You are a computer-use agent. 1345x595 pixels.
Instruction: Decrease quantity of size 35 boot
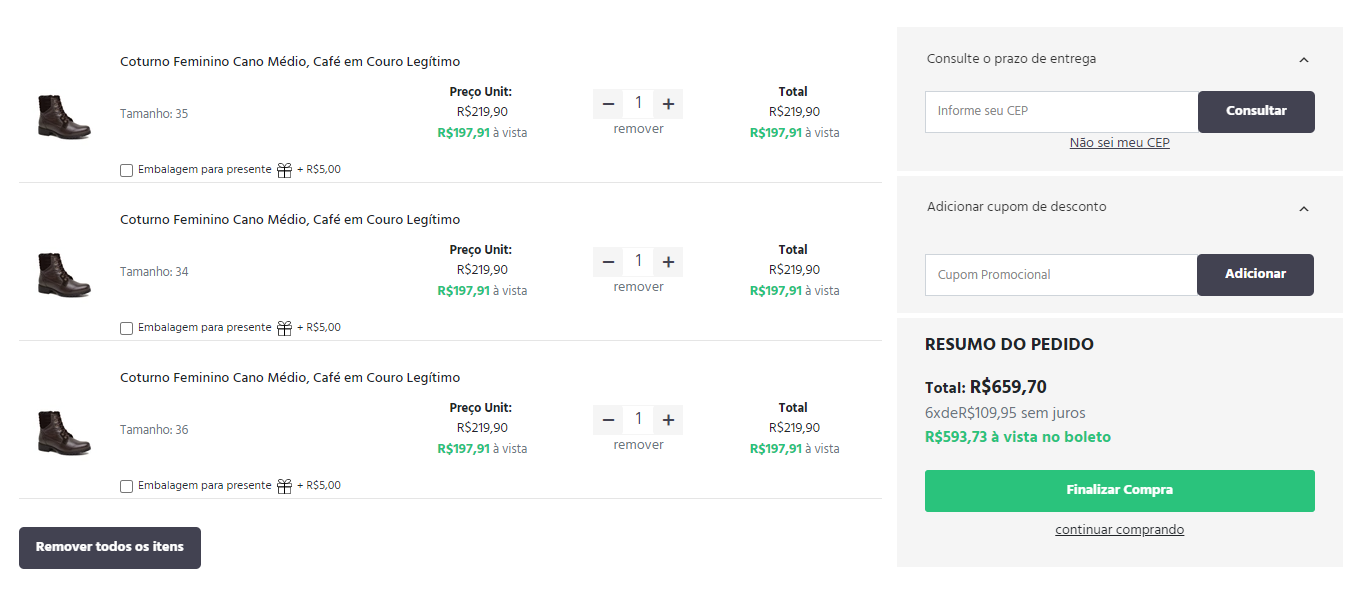tap(608, 104)
